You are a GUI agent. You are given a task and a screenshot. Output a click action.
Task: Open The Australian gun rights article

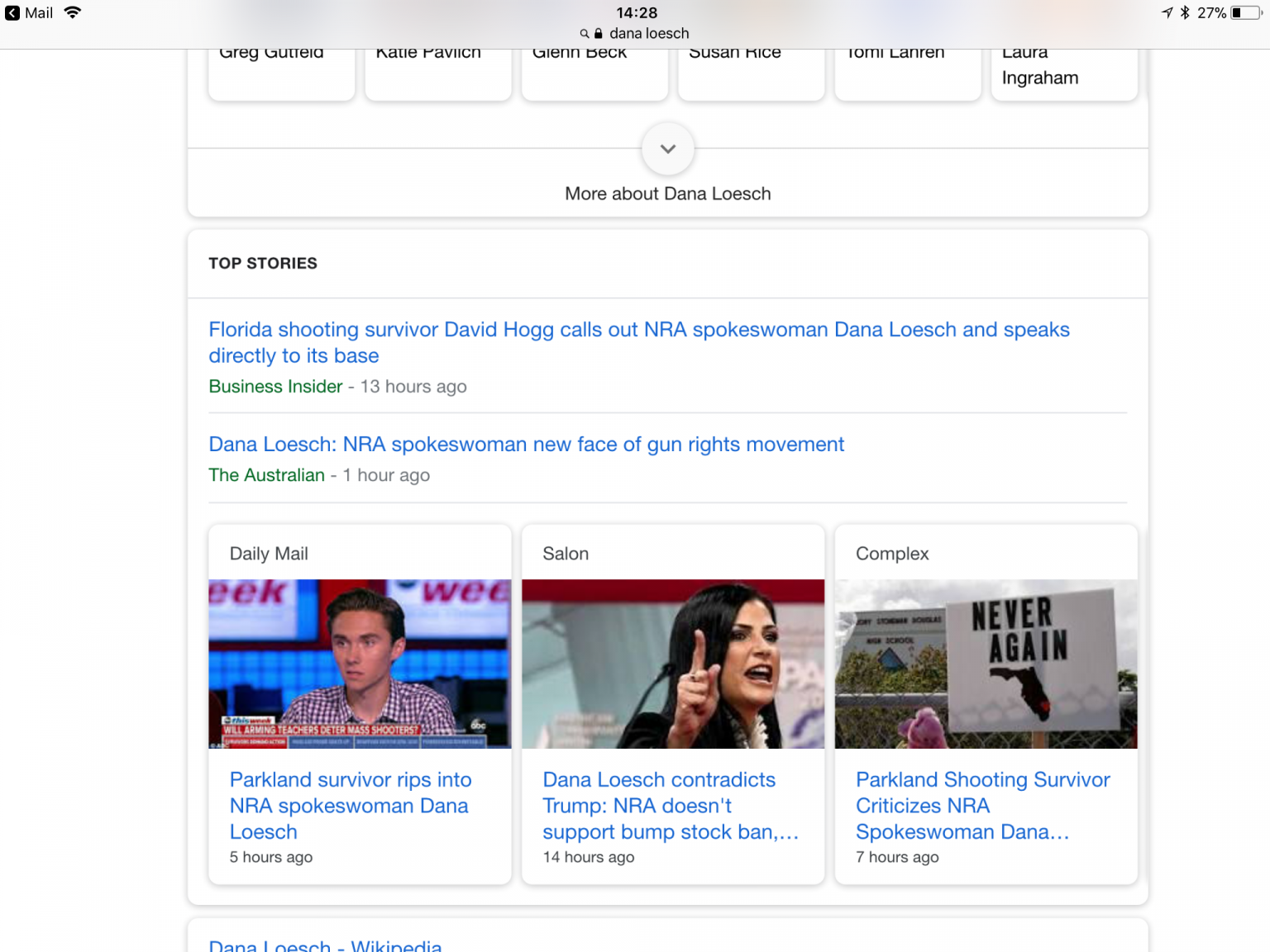coord(526,445)
